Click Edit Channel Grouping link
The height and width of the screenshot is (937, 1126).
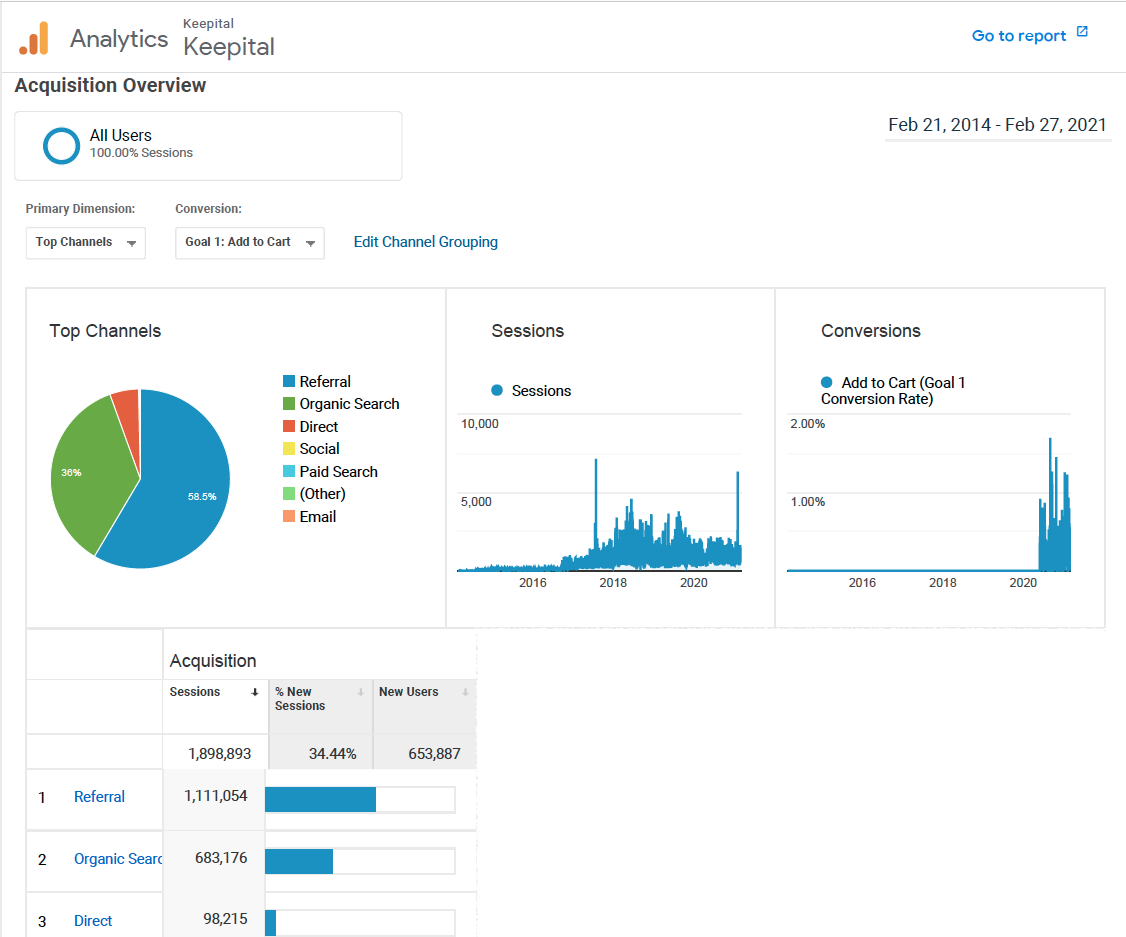[x=425, y=242]
